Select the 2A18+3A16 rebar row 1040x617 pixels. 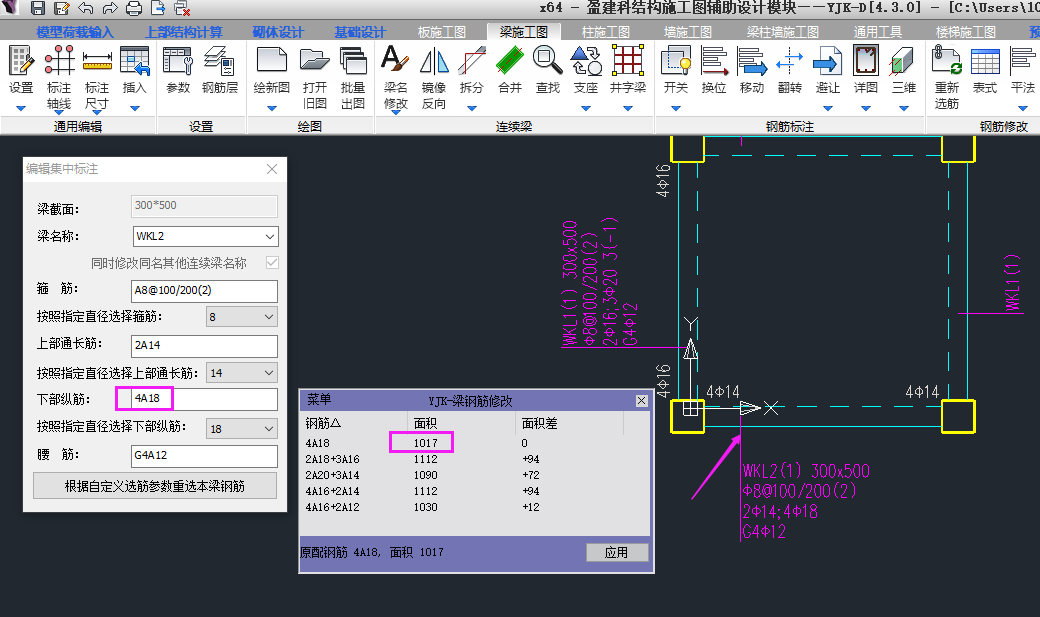coord(474,459)
